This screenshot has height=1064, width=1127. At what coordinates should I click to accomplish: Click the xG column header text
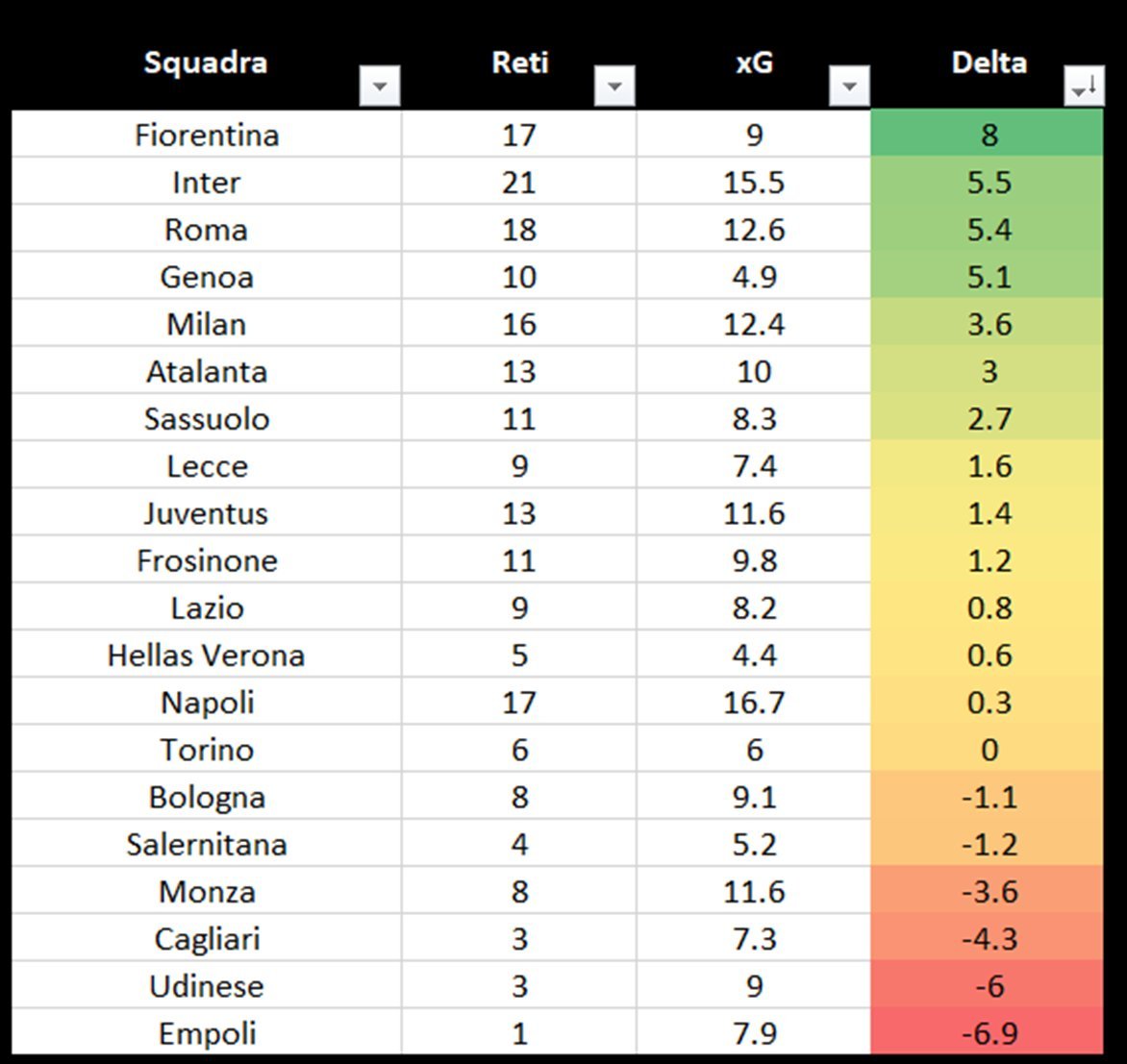(x=754, y=62)
